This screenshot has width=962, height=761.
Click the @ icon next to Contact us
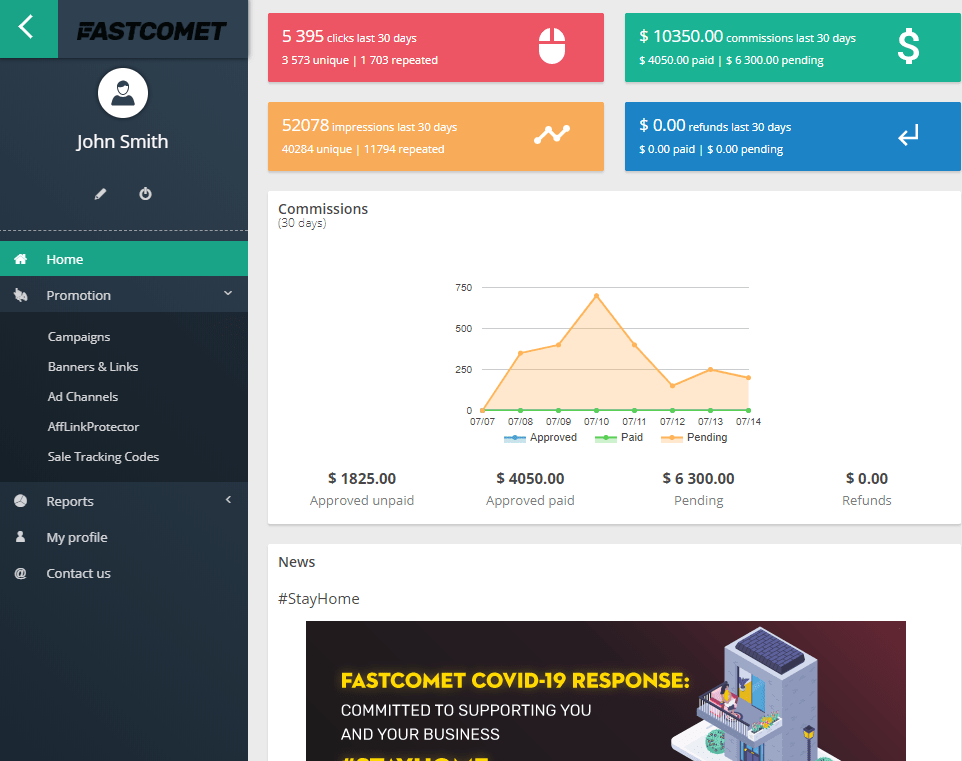(x=19, y=572)
